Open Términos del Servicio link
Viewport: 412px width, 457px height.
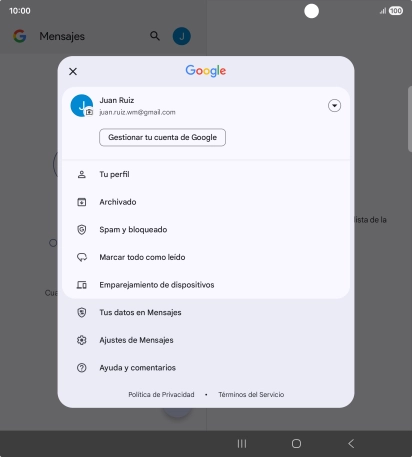pyautogui.click(x=251, y=395)
